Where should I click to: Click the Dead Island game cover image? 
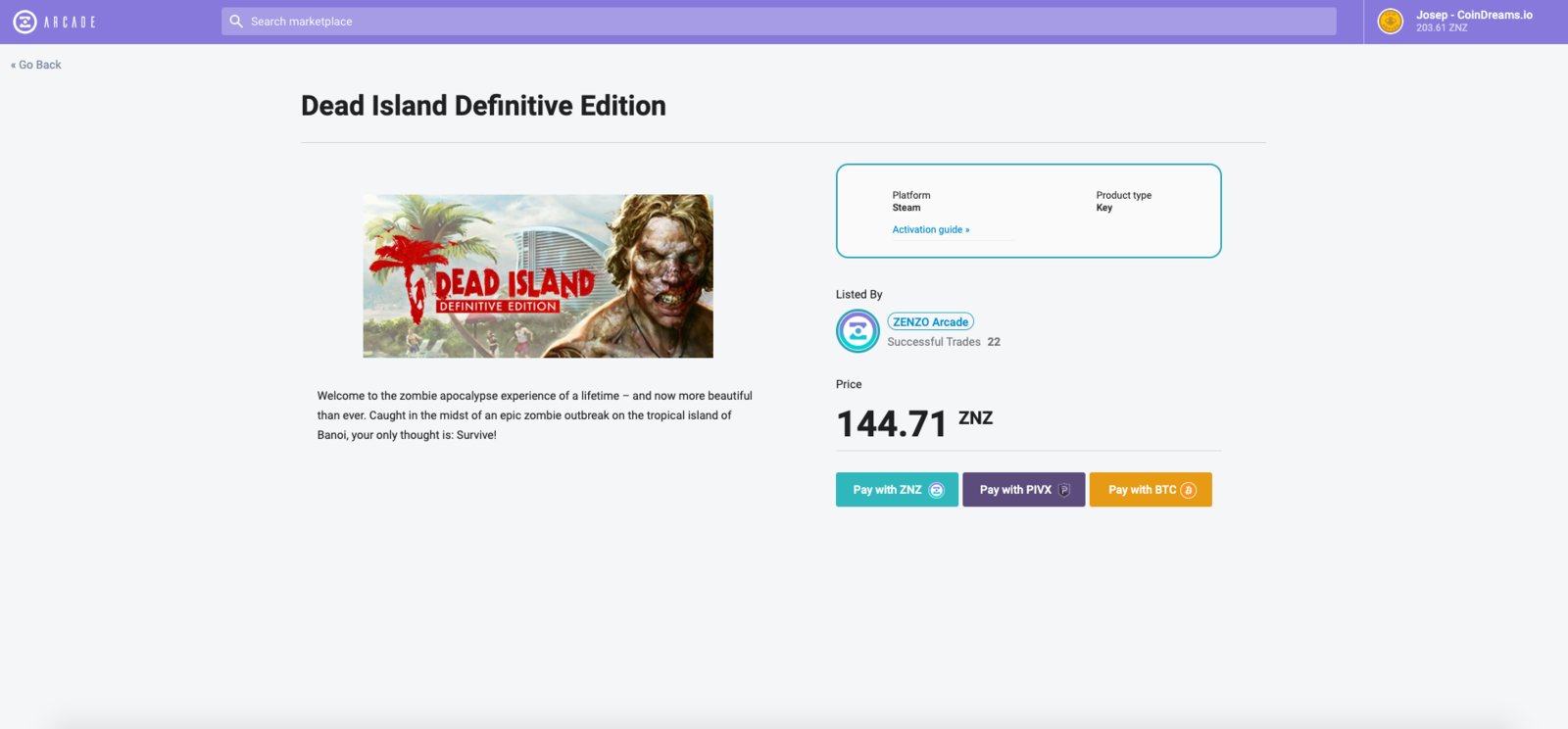[x=538, y=276]
